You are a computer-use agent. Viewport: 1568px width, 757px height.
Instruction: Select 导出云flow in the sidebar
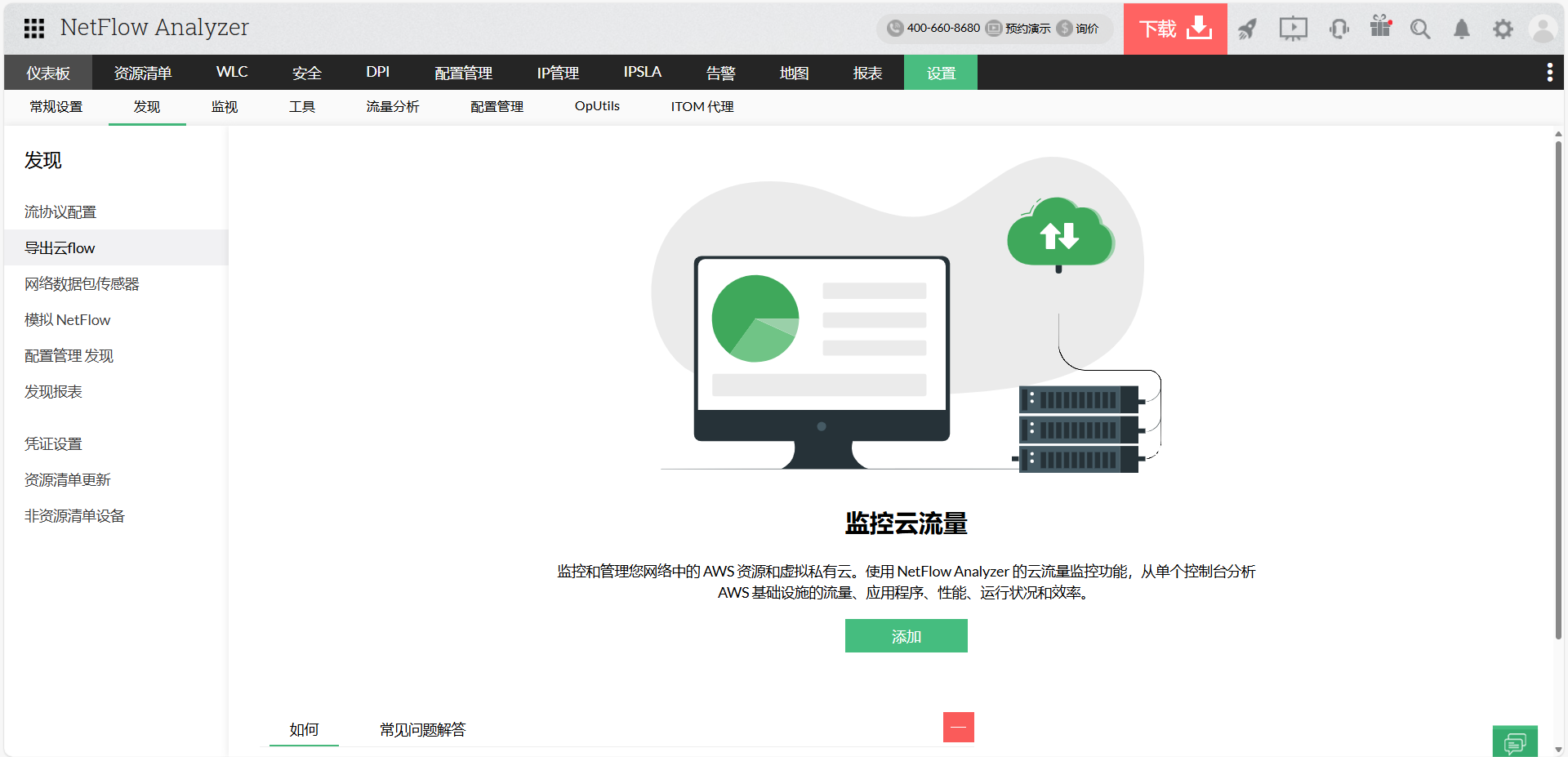click(x=116, y=248)
